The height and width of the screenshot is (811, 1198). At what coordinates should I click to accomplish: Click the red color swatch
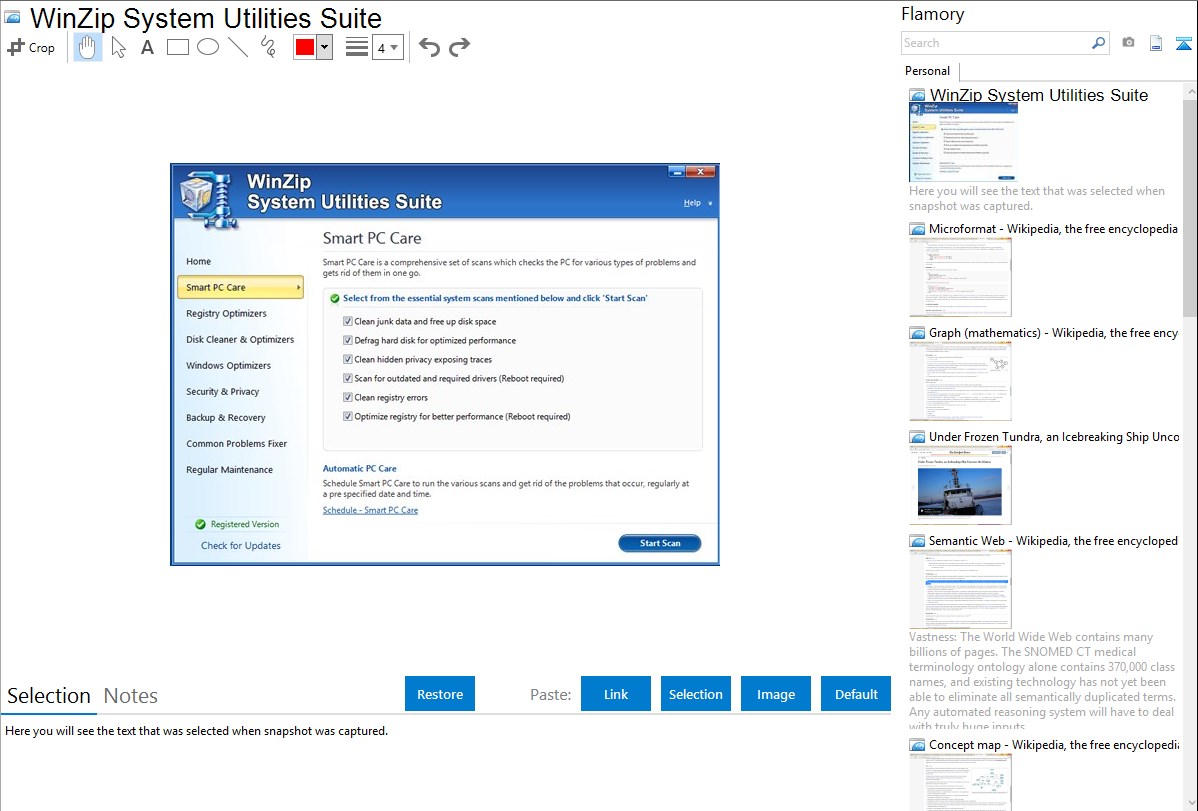[305, 47]
